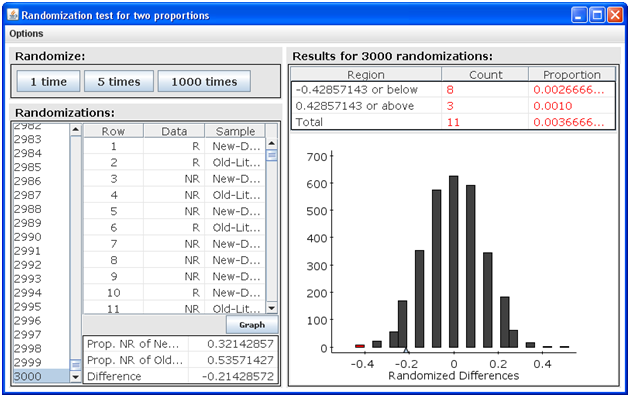Click the Total row label
The height and width of the screenshot is (397, 630).
309,122
